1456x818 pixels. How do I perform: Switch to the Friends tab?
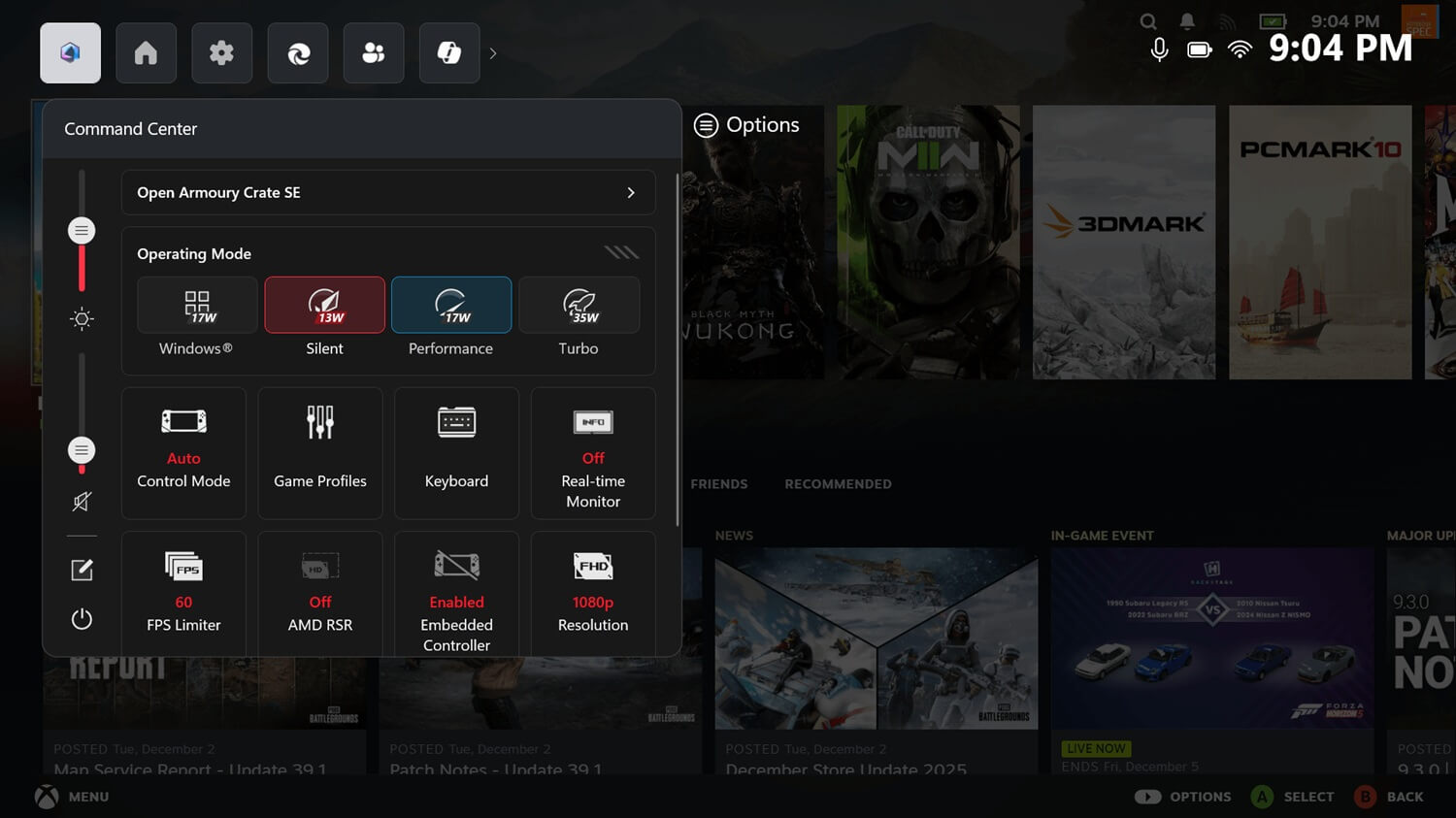pyautogui.click(x=719, y=484)
